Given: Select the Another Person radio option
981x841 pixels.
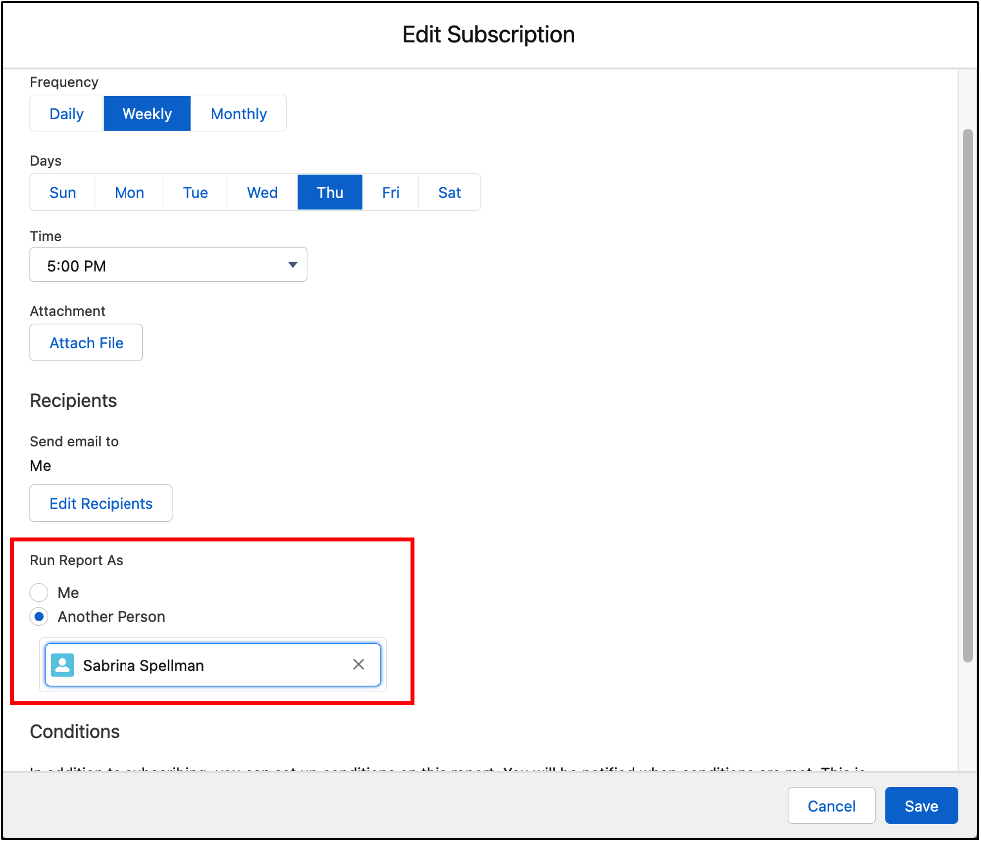Looking at the screenshot, I should 39,617.
